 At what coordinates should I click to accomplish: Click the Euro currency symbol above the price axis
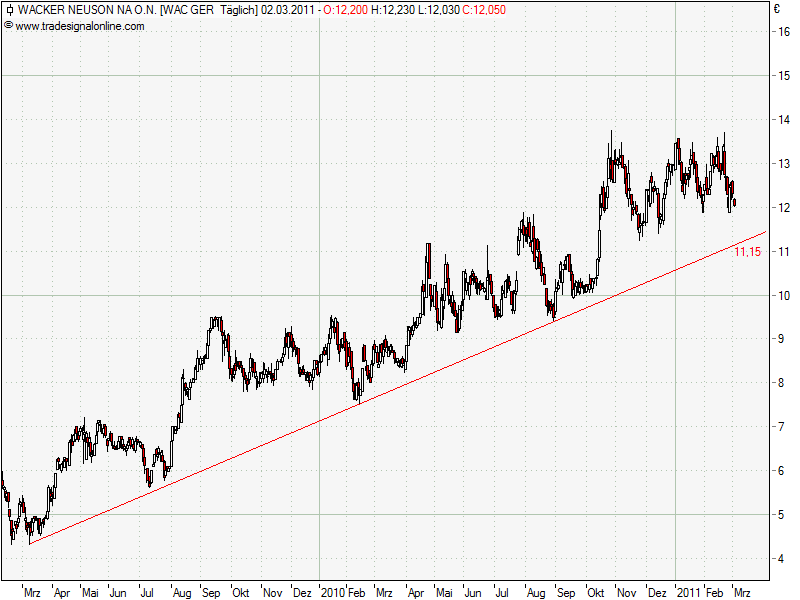[x=776, y=10]
